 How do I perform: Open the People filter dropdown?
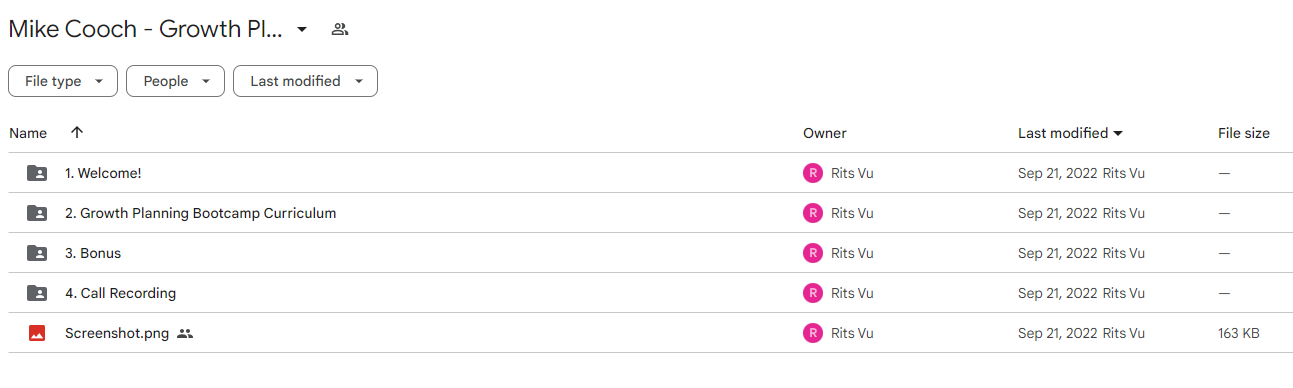coord(175,81)
